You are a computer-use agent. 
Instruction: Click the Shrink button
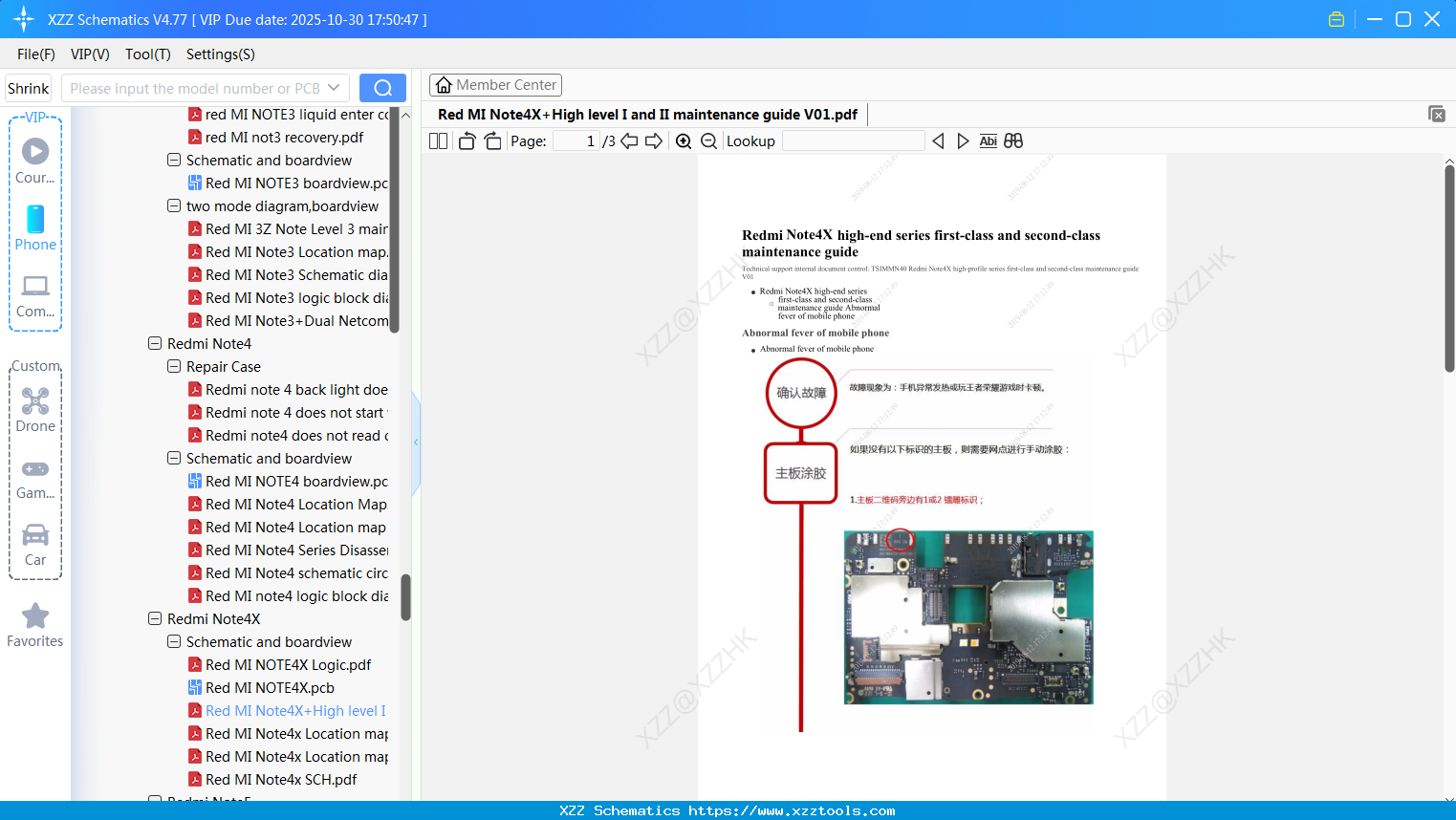tap(28, 87)
